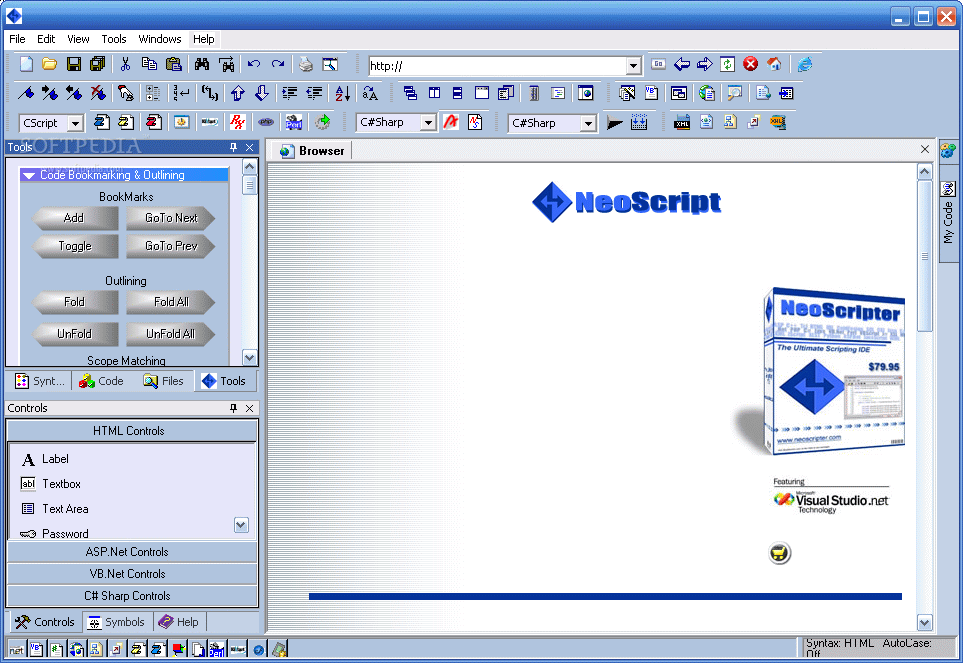Open the URL address bar dropdown arrow
The image size is (963, 663).
click(x=633, y=66)
